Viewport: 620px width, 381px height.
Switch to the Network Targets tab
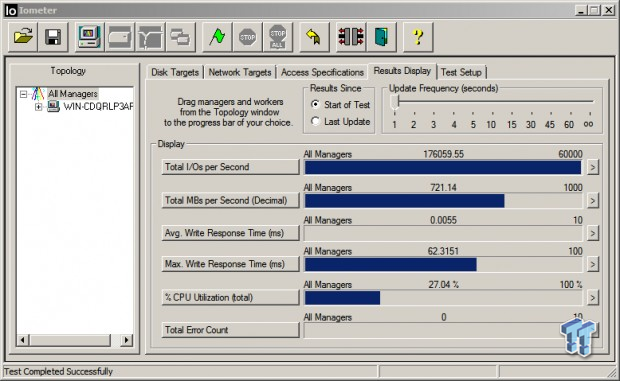240,72
